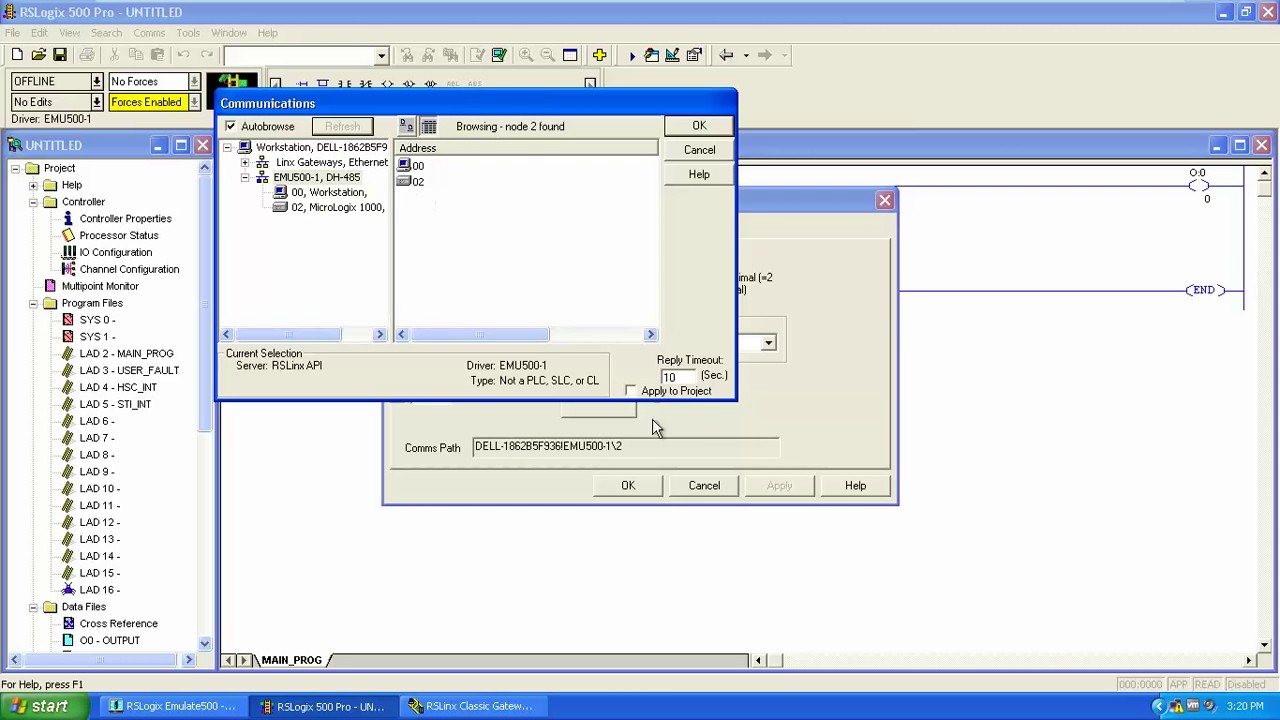Click OK below the Comms Path field
Image resolution: width=1280 pixels, height=720 pixels.
pyautogui.click(x=628, y=485)
